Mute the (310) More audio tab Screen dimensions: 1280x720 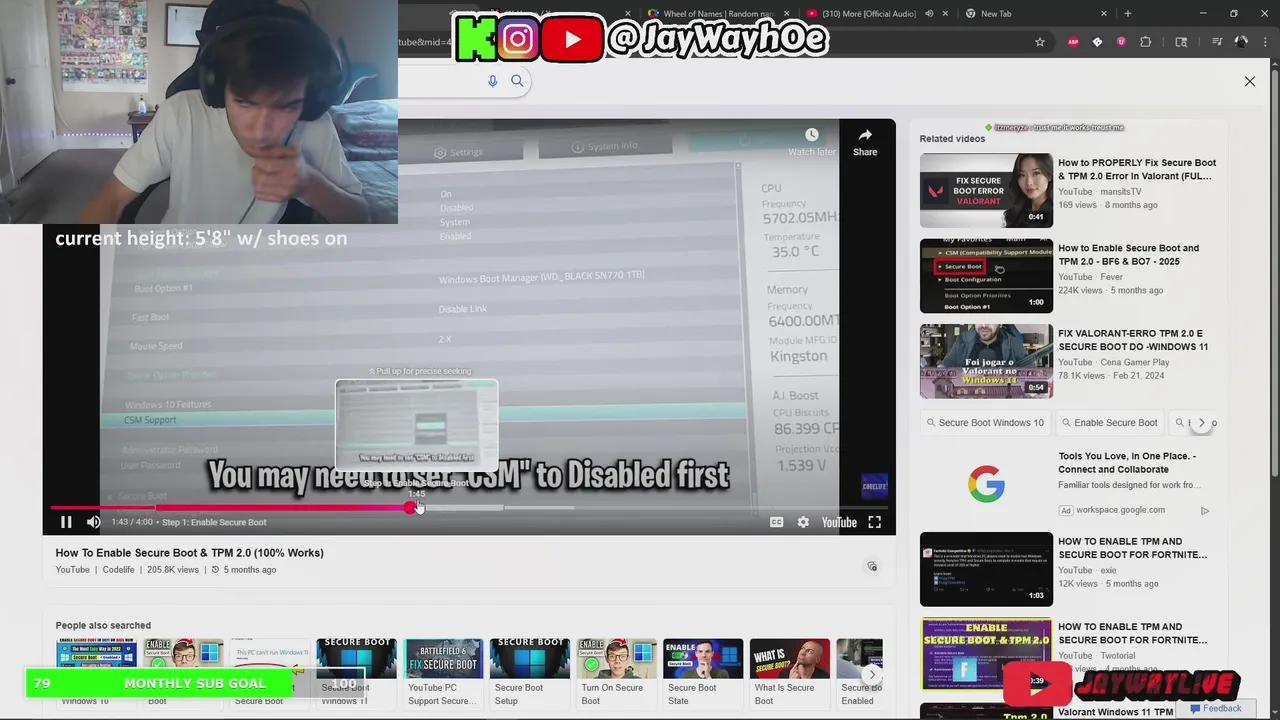coord(929,14)
